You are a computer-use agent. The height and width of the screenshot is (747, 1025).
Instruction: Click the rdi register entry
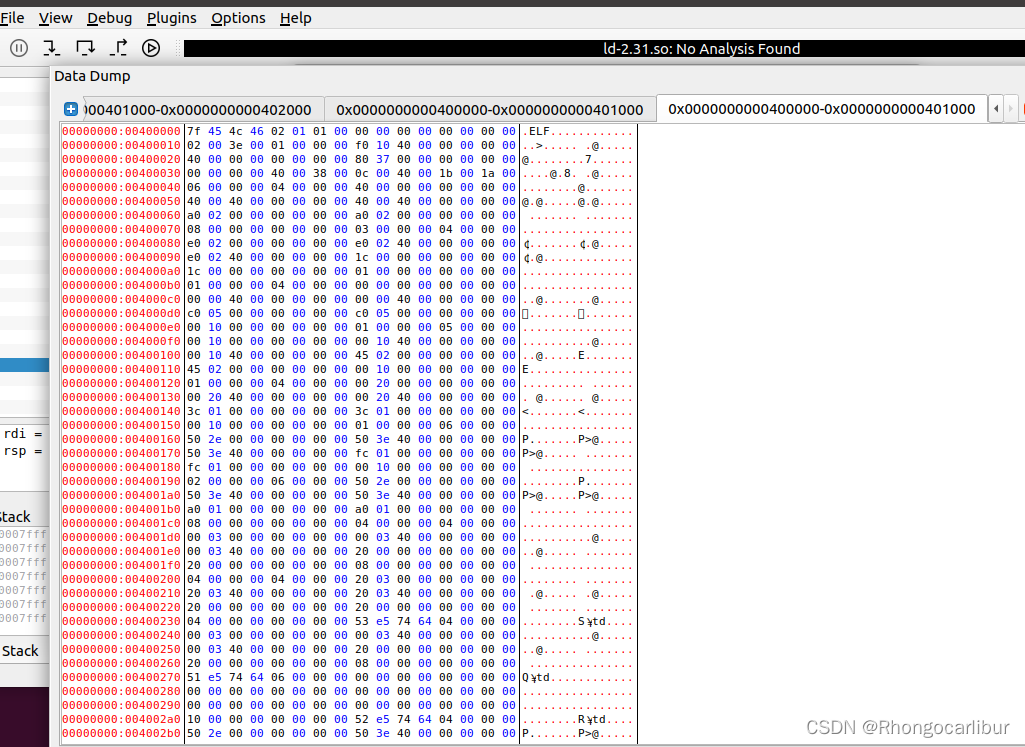[x=23, y=434]
